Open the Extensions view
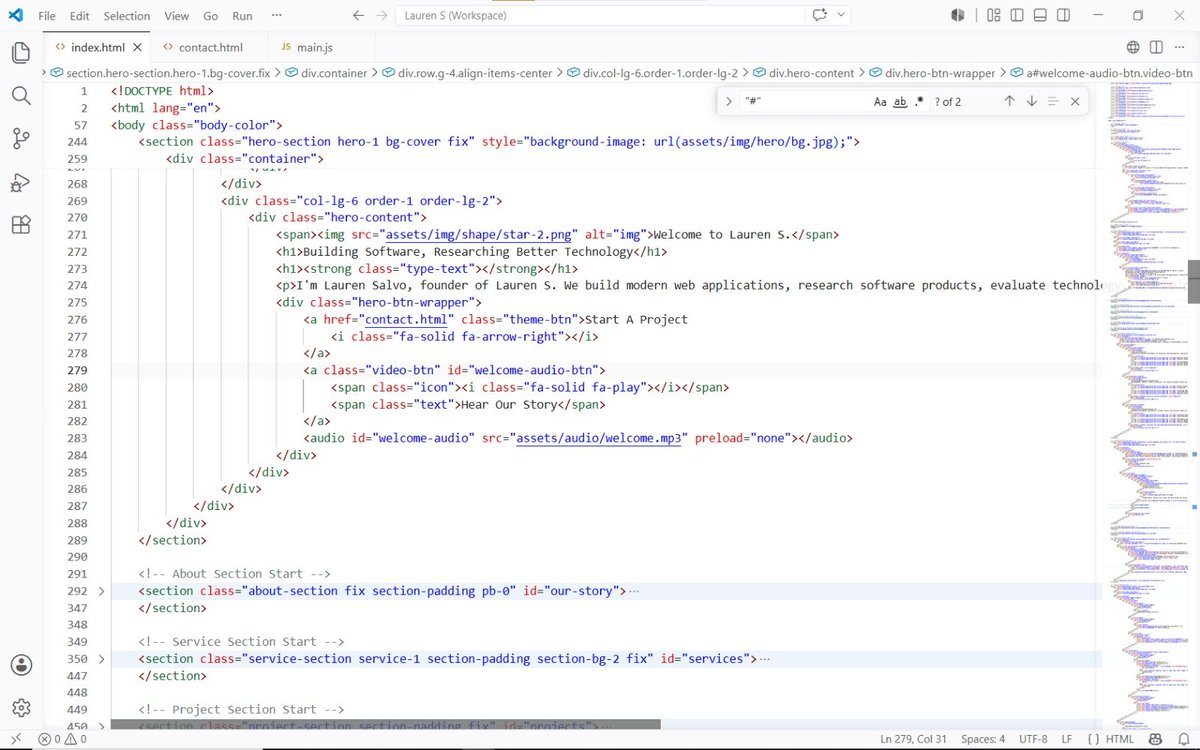The image size is (1200, 750). click(21, 225)
